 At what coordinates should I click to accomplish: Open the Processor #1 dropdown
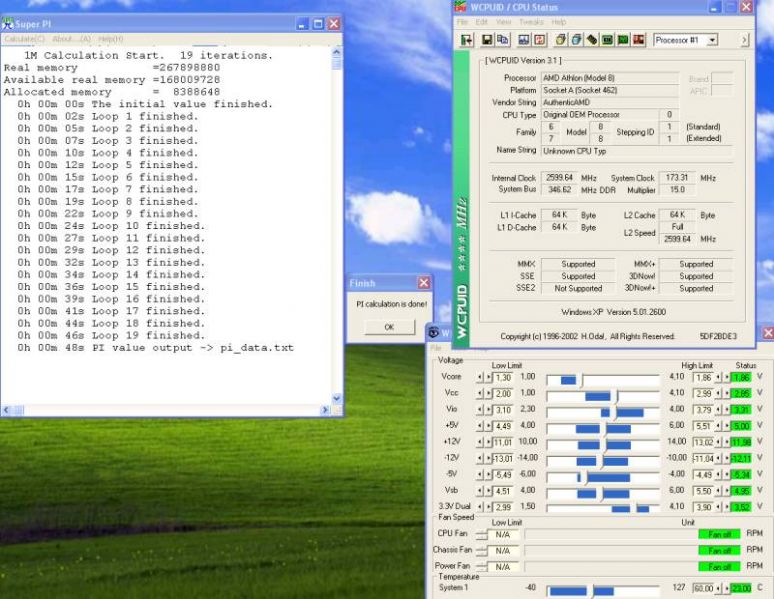pyautogui.click(x=712, y=40)
